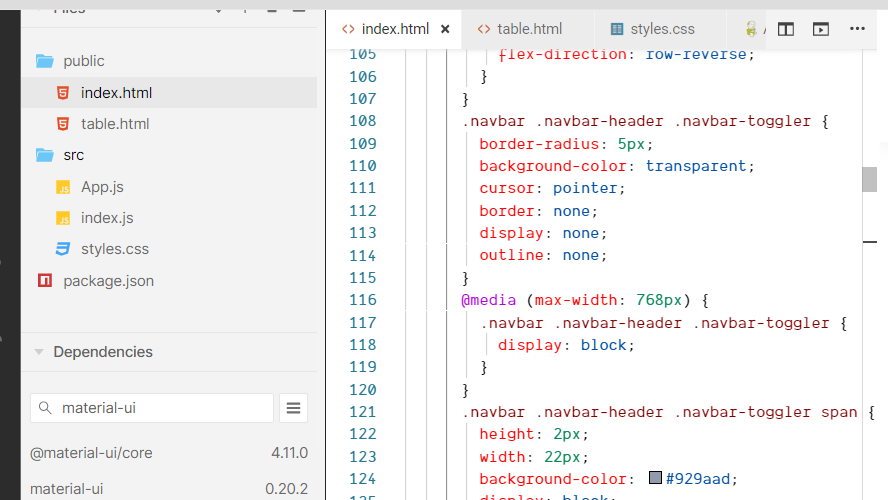Click 'span' selector on line 121
888x500 pixels.
tap(839, 412)
